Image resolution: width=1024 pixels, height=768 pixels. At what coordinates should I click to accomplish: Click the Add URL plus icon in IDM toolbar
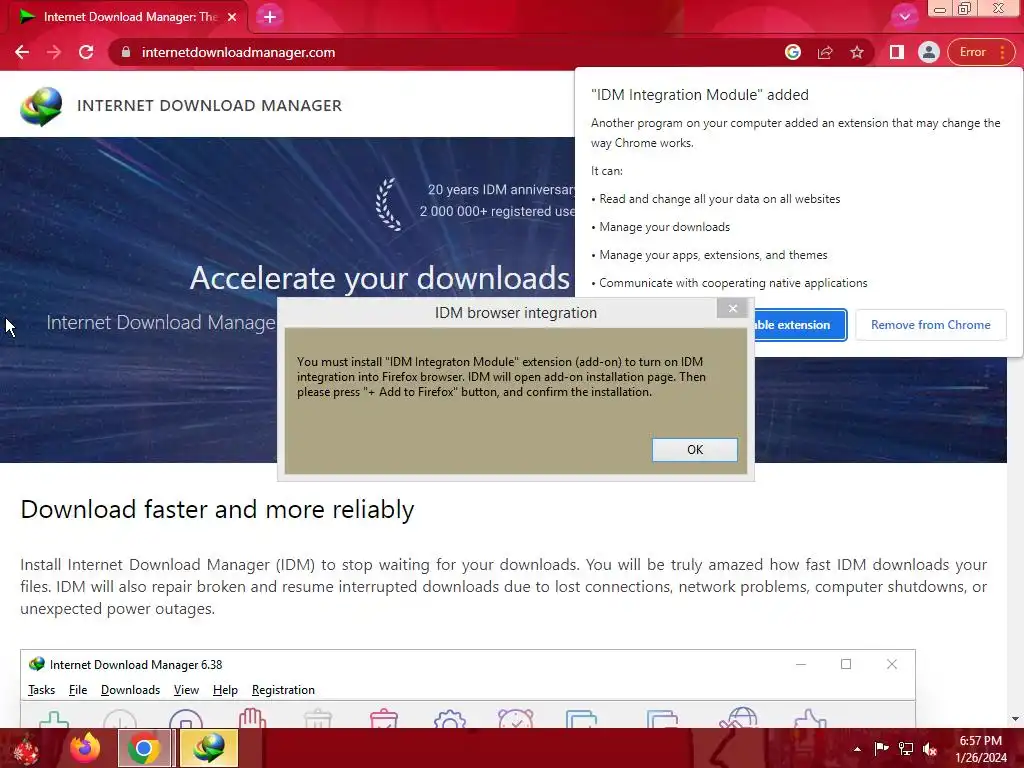54,718
